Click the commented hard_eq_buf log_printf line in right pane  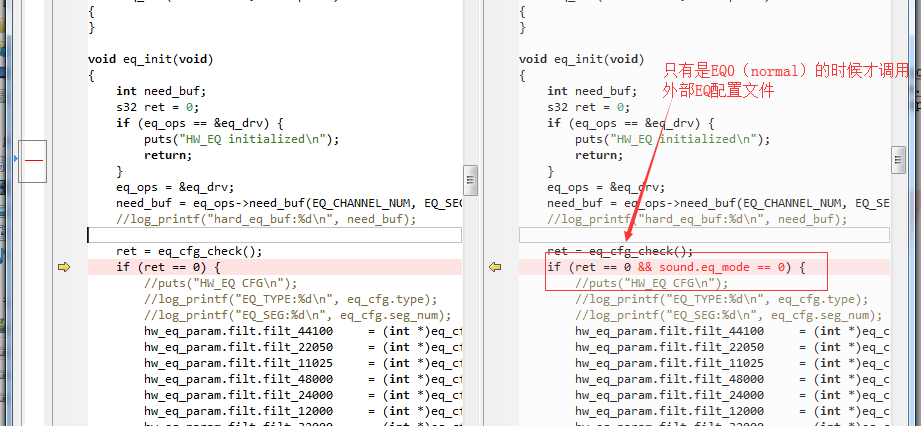point(697,219)
